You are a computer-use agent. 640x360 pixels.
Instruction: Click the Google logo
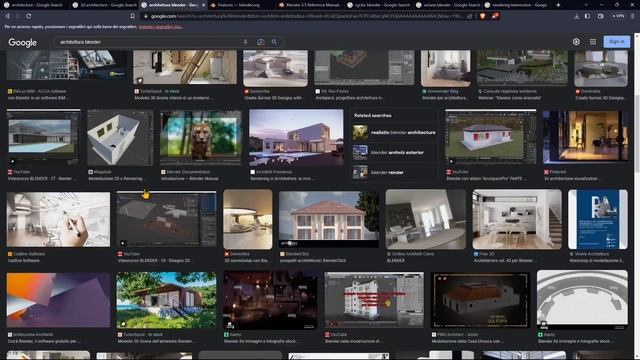(22, 42)
